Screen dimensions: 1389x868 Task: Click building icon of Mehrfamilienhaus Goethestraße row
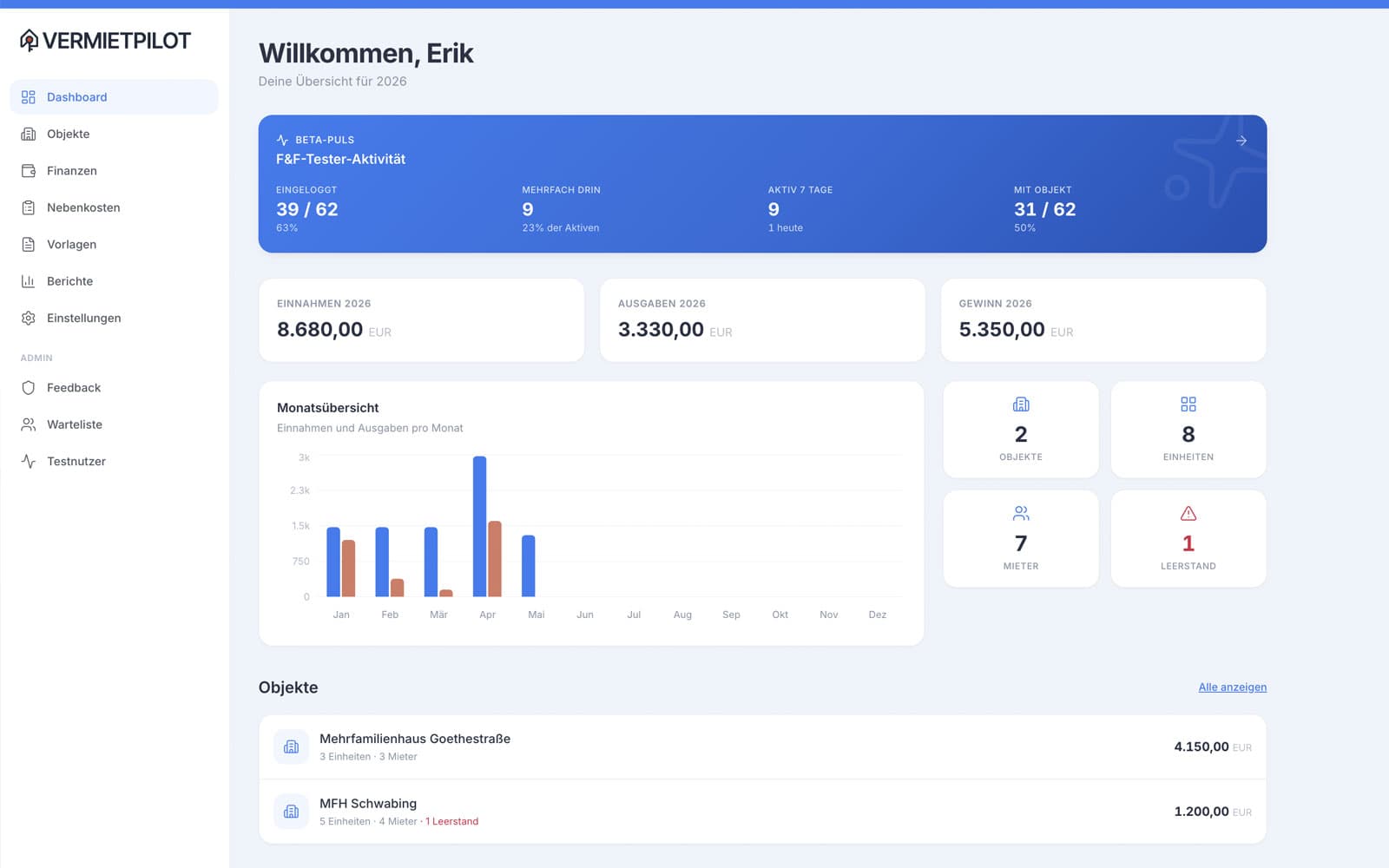click(292, 746)
